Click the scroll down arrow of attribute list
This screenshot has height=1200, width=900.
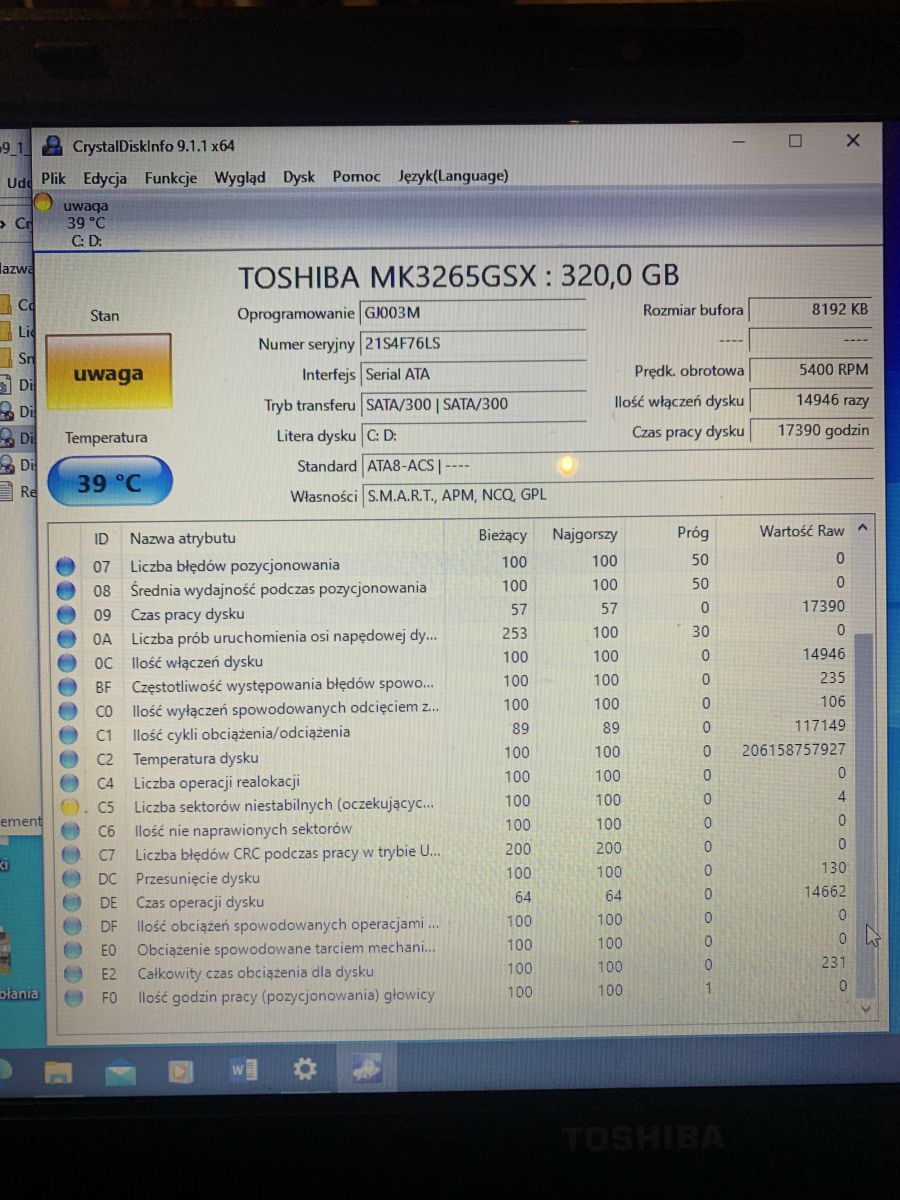(x=866, y=1010)
